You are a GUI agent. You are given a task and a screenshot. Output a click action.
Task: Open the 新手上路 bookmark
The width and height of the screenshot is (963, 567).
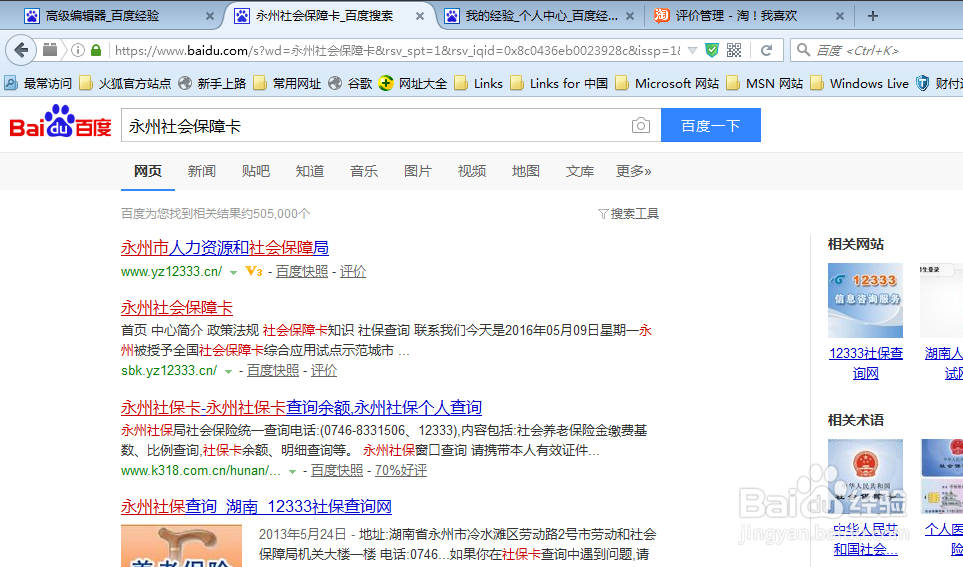[x=212, y=84]
